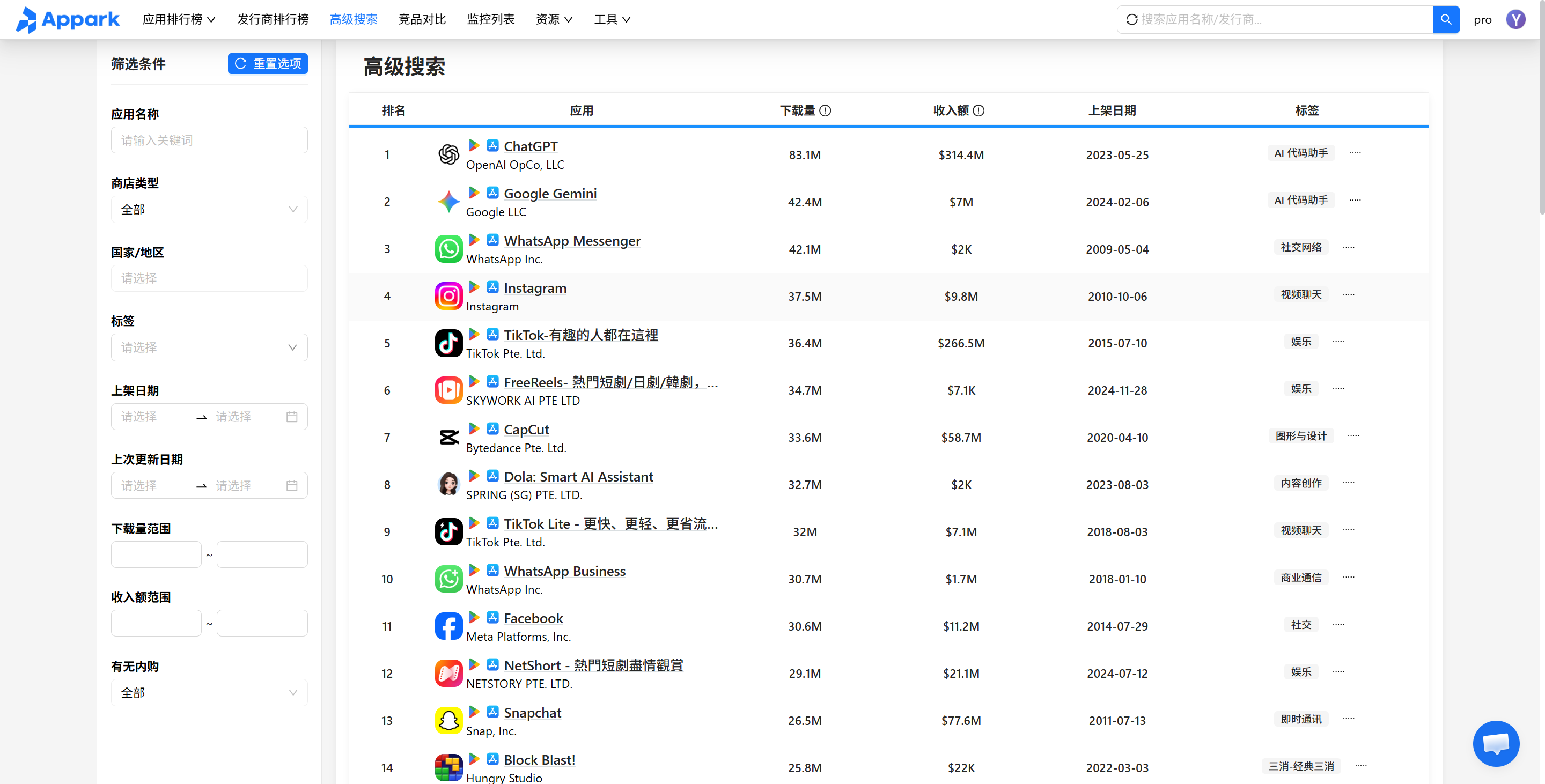
Task: Click more tags dots on CapCut row
Action: [1353, 436]
